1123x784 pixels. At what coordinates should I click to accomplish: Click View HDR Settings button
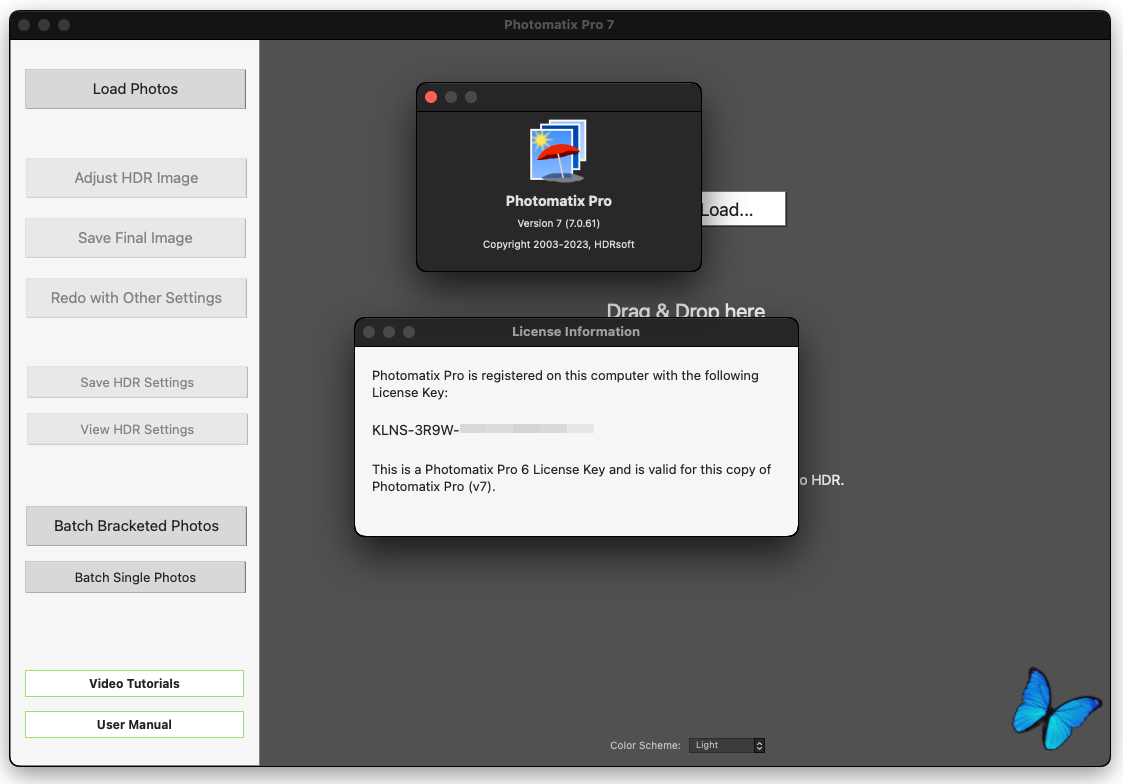pyautogui.click(x=138, y=429)
